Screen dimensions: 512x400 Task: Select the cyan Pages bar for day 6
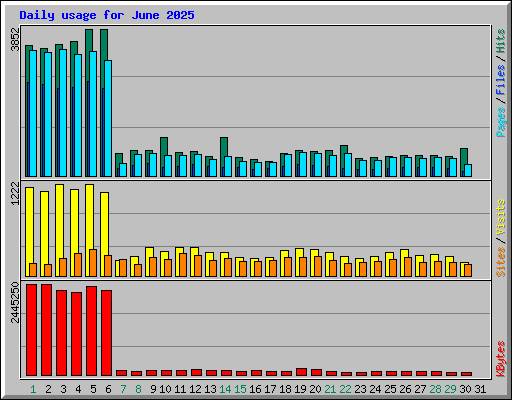[108, 118]
